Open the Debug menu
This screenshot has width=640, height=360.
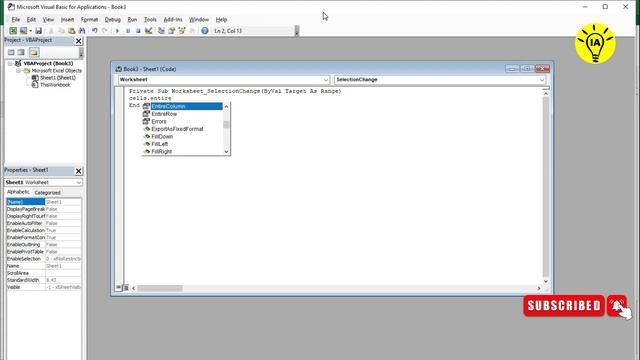click(113, 20)
